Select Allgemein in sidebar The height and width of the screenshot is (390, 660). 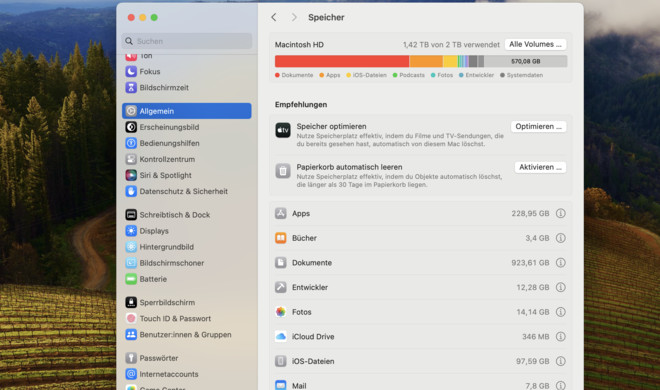[186, 111]
